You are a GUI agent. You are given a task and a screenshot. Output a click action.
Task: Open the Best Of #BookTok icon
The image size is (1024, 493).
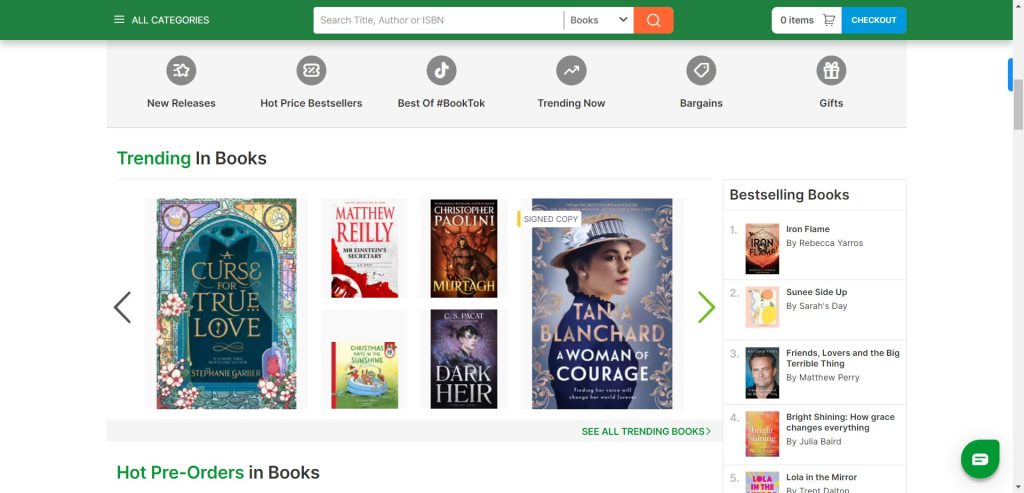click(441, 71)
